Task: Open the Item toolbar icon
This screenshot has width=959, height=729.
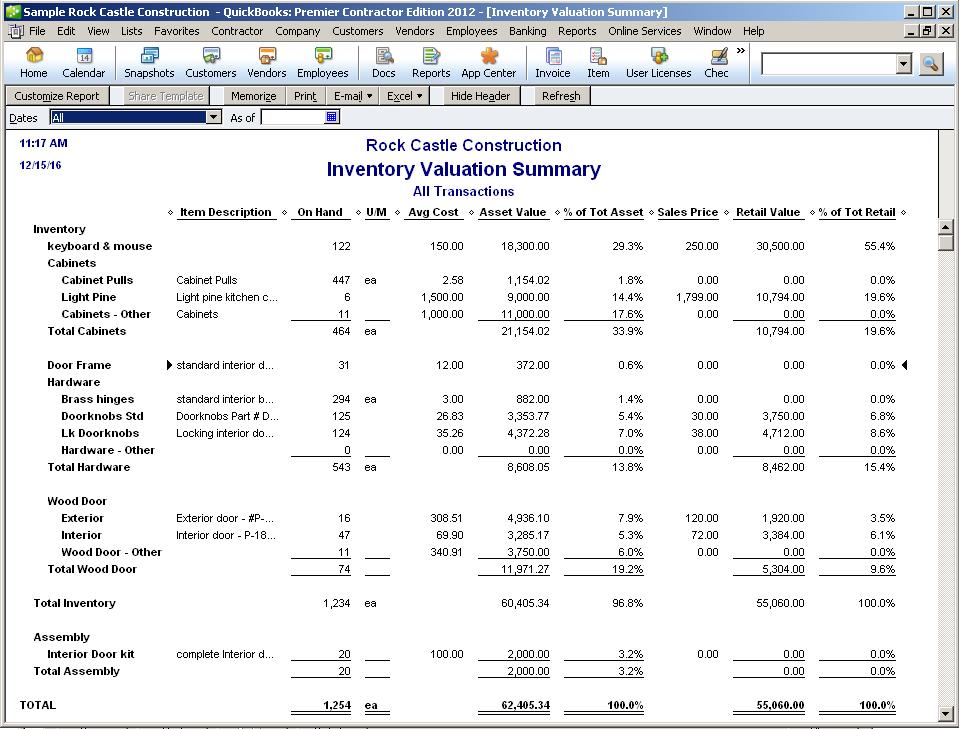Action: pos(598,63)
